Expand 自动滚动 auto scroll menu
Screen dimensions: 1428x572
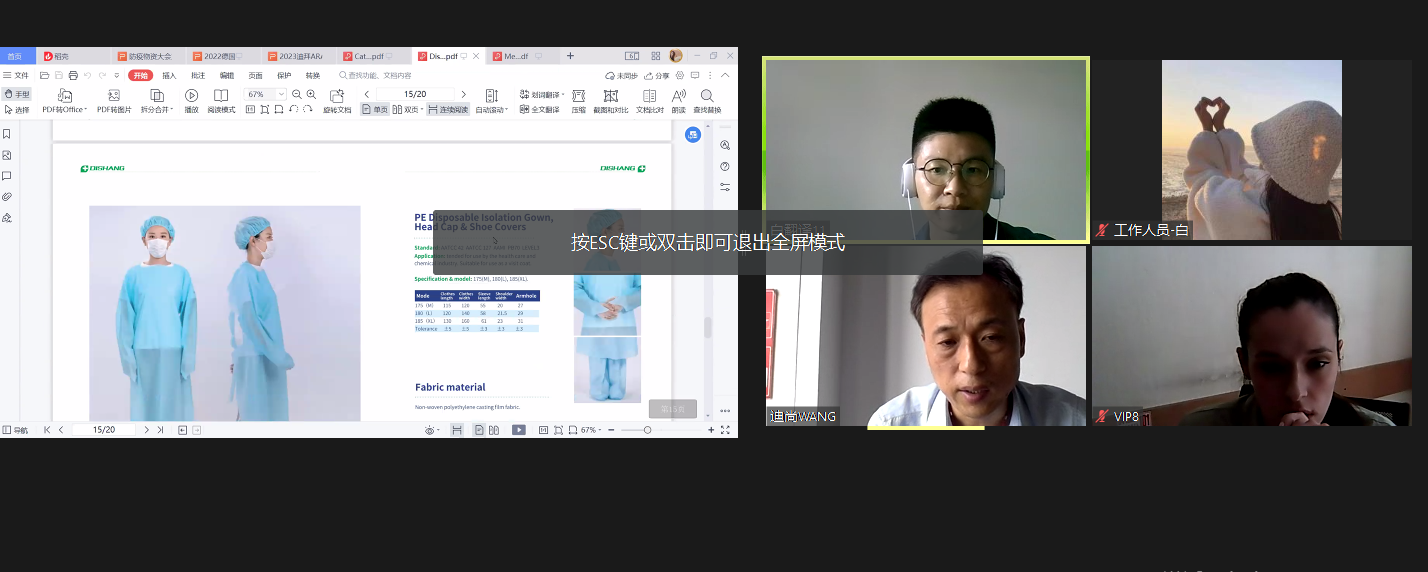tap(491, 101)
